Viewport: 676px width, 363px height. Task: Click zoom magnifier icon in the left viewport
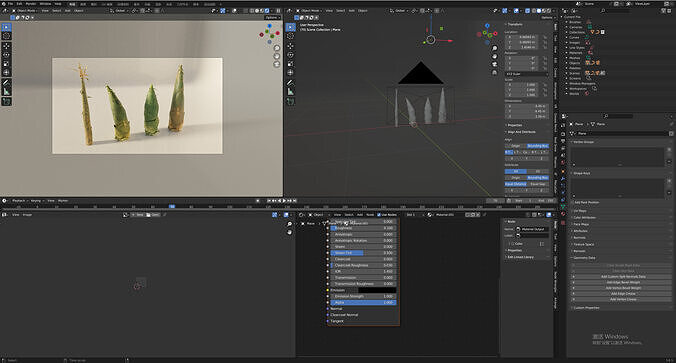277,48
